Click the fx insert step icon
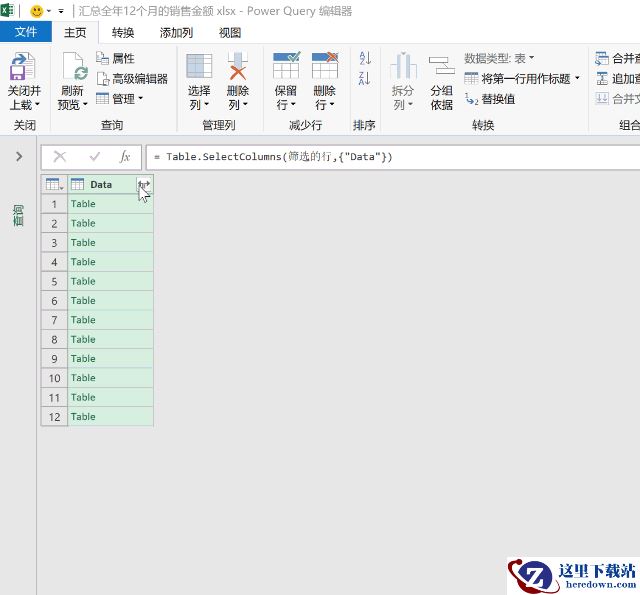This screenshot has height=595, width=640. coord(124,156)
